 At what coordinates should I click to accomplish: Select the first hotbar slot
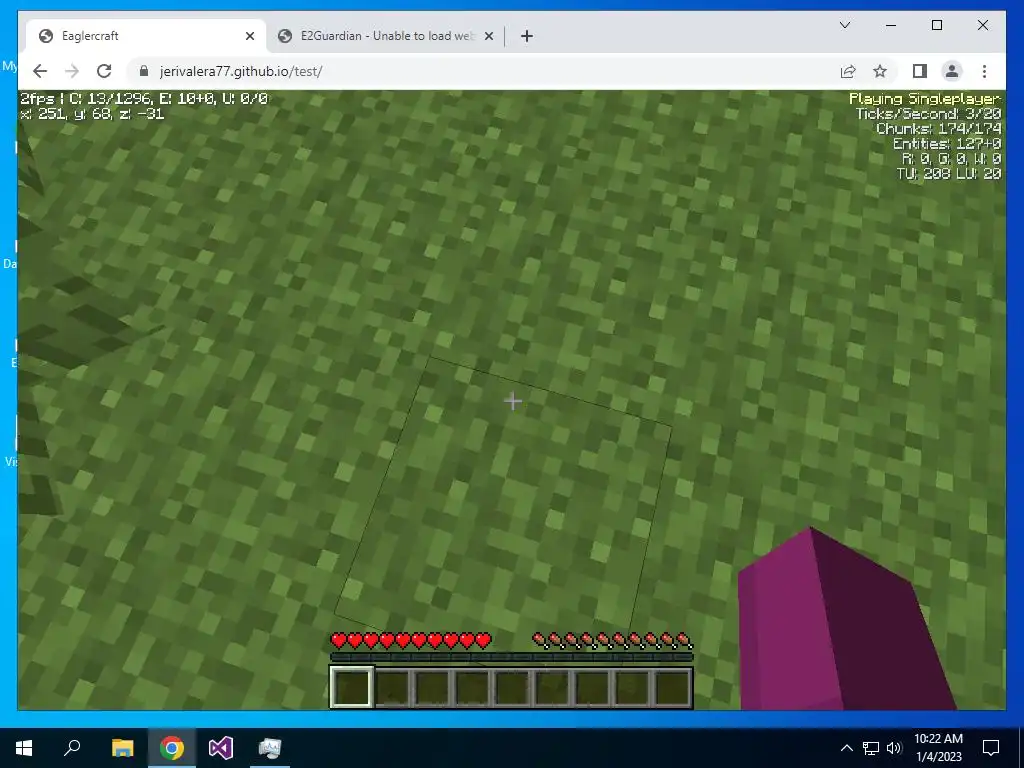click(x=351, y=687)
